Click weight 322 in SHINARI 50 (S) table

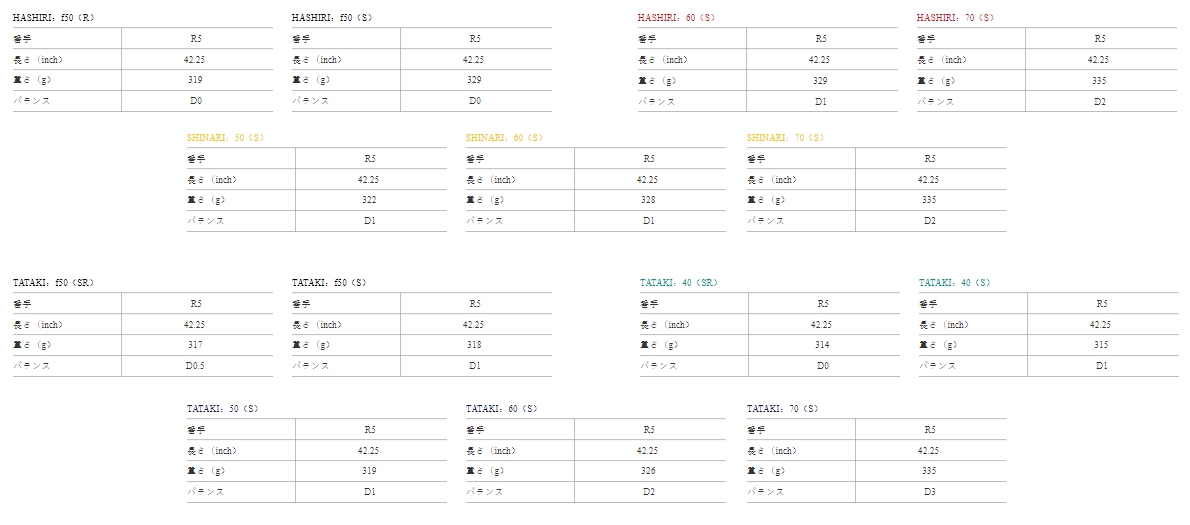tap(369, 200)
